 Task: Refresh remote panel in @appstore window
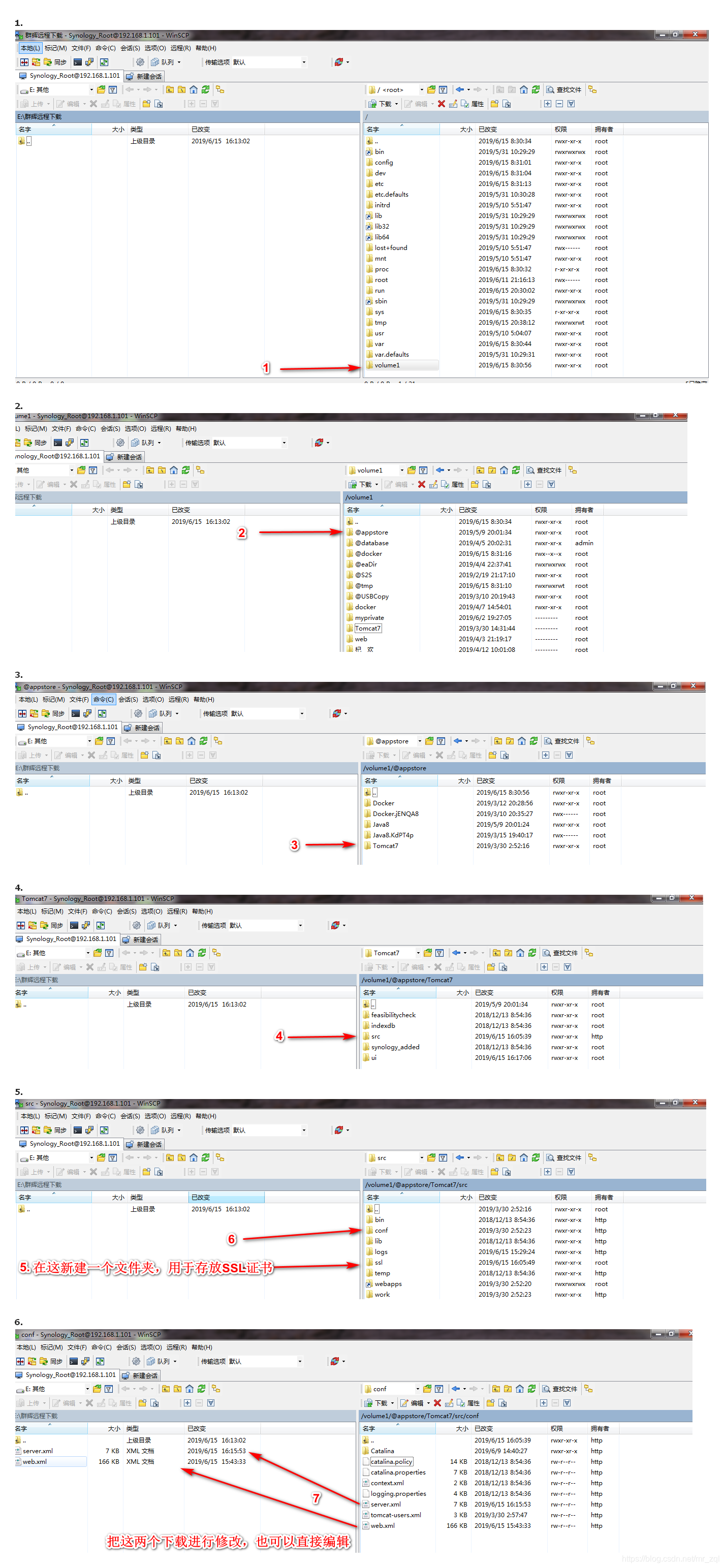pos(533,741)
